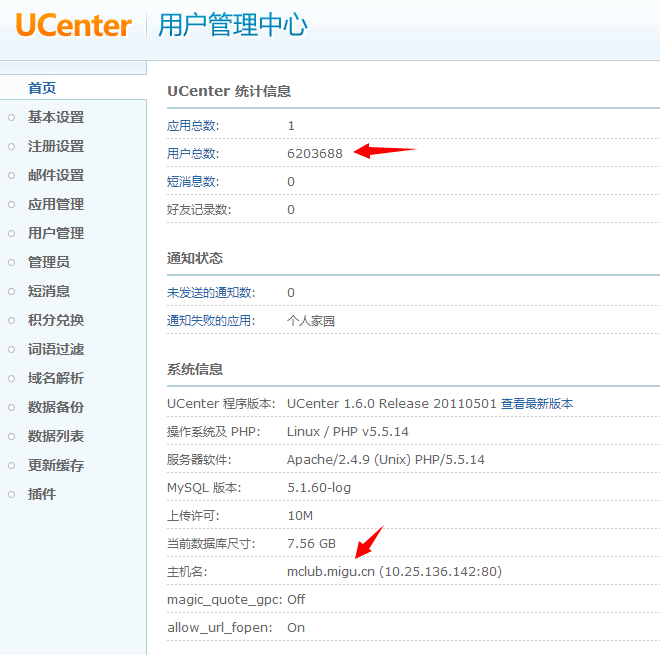Select 管理员 menu item
The image size is (660, 655).
49,262
